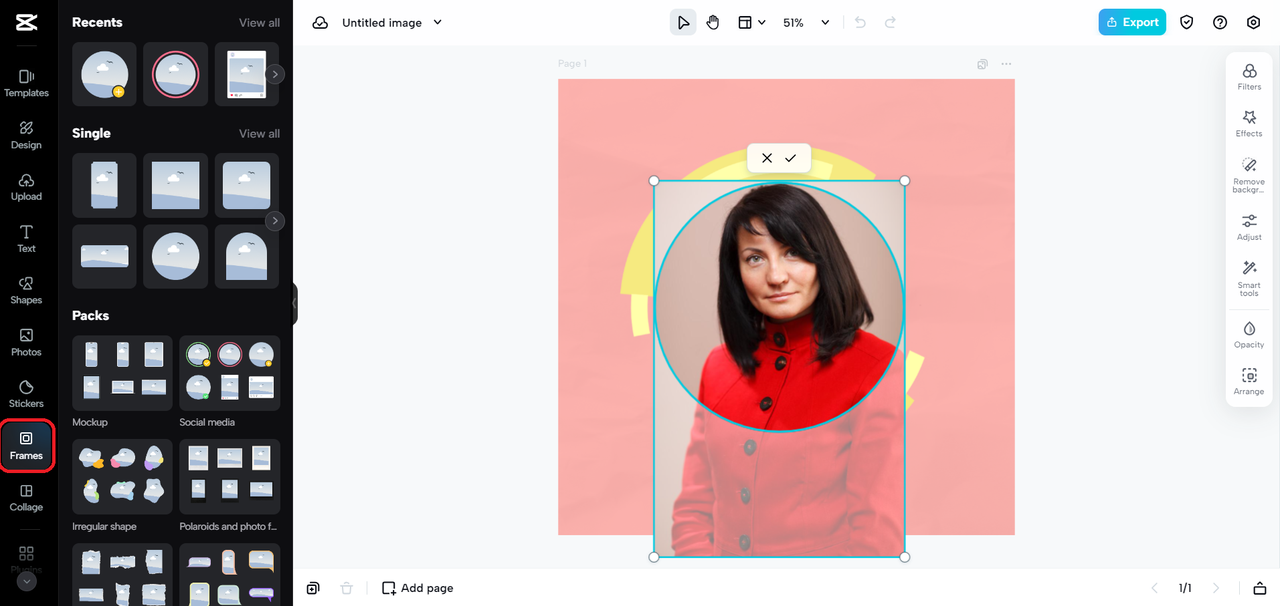The height and width of the screenshot is (606, 1280).
Task: Select the Frames tab in sidebar
Action: click(26, 446)
